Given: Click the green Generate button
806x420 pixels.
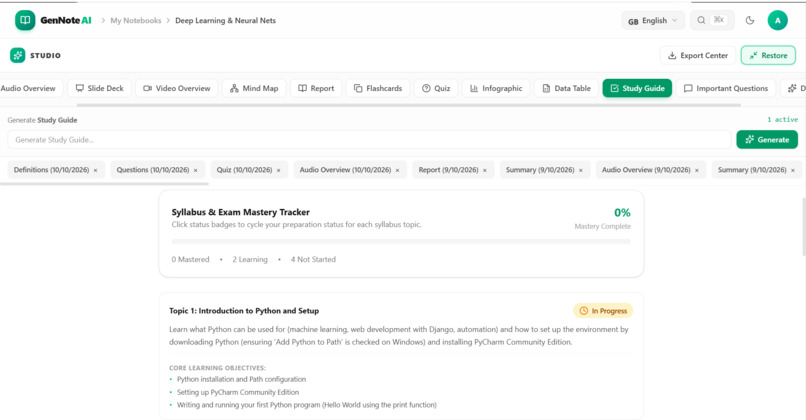Looking at the screenshot, I should click(x=767, y=140).
